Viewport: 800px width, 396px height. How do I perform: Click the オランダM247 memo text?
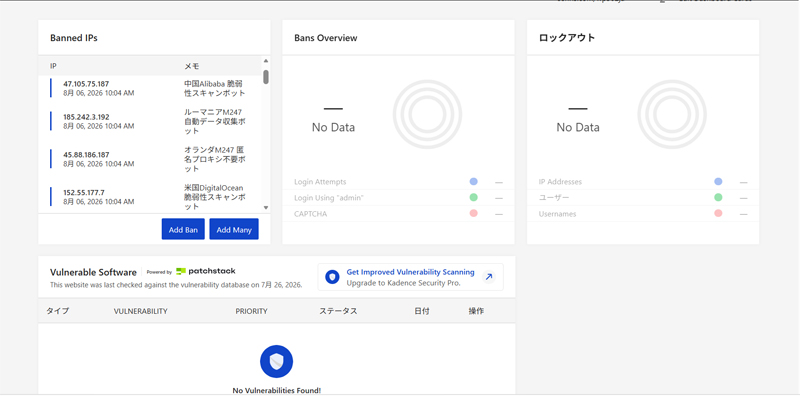(x=215, y=159)
